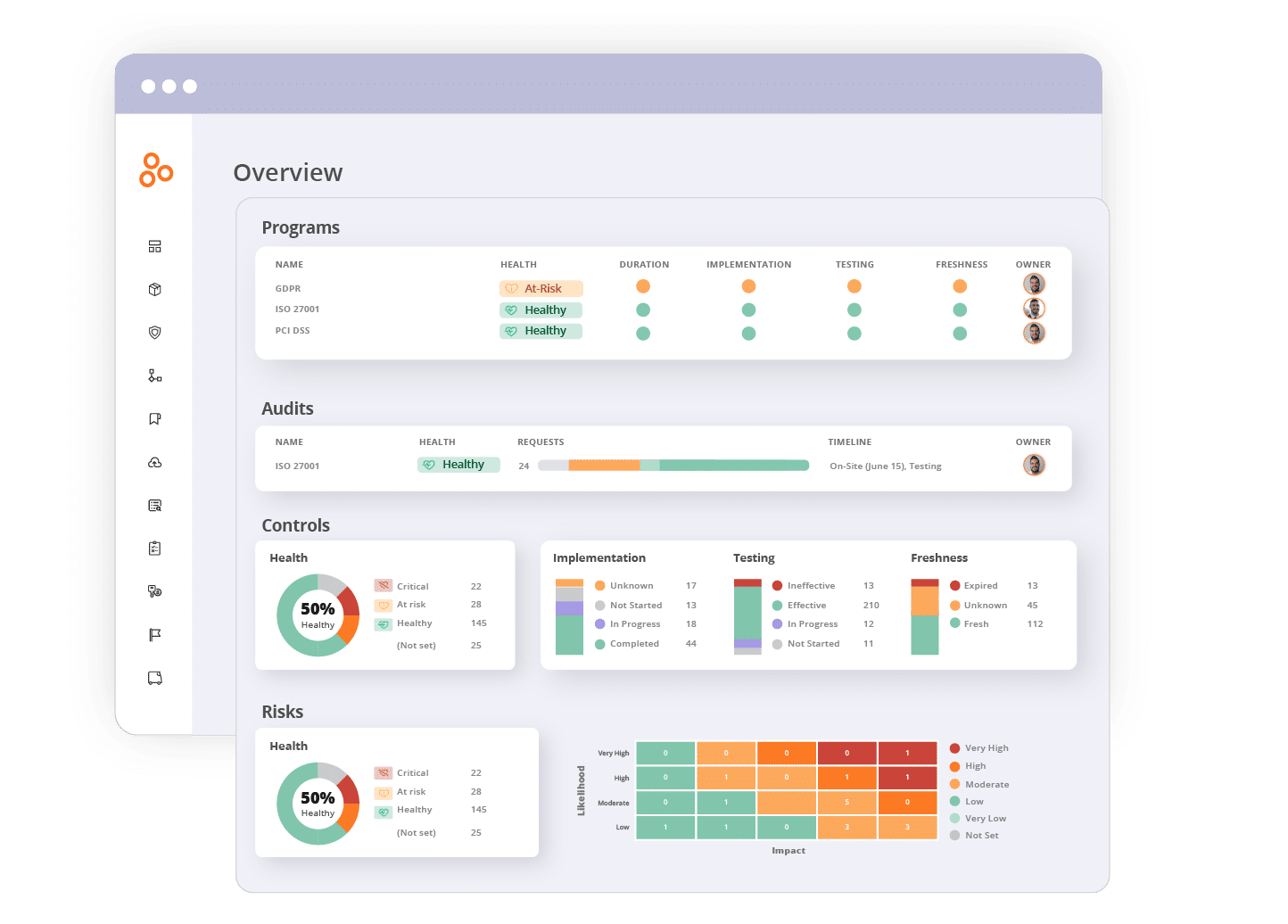The height and width of the screenshot is (924, 1288).
Task: Click the ISO 27001 audit owner avatar
Action: 1034,465
